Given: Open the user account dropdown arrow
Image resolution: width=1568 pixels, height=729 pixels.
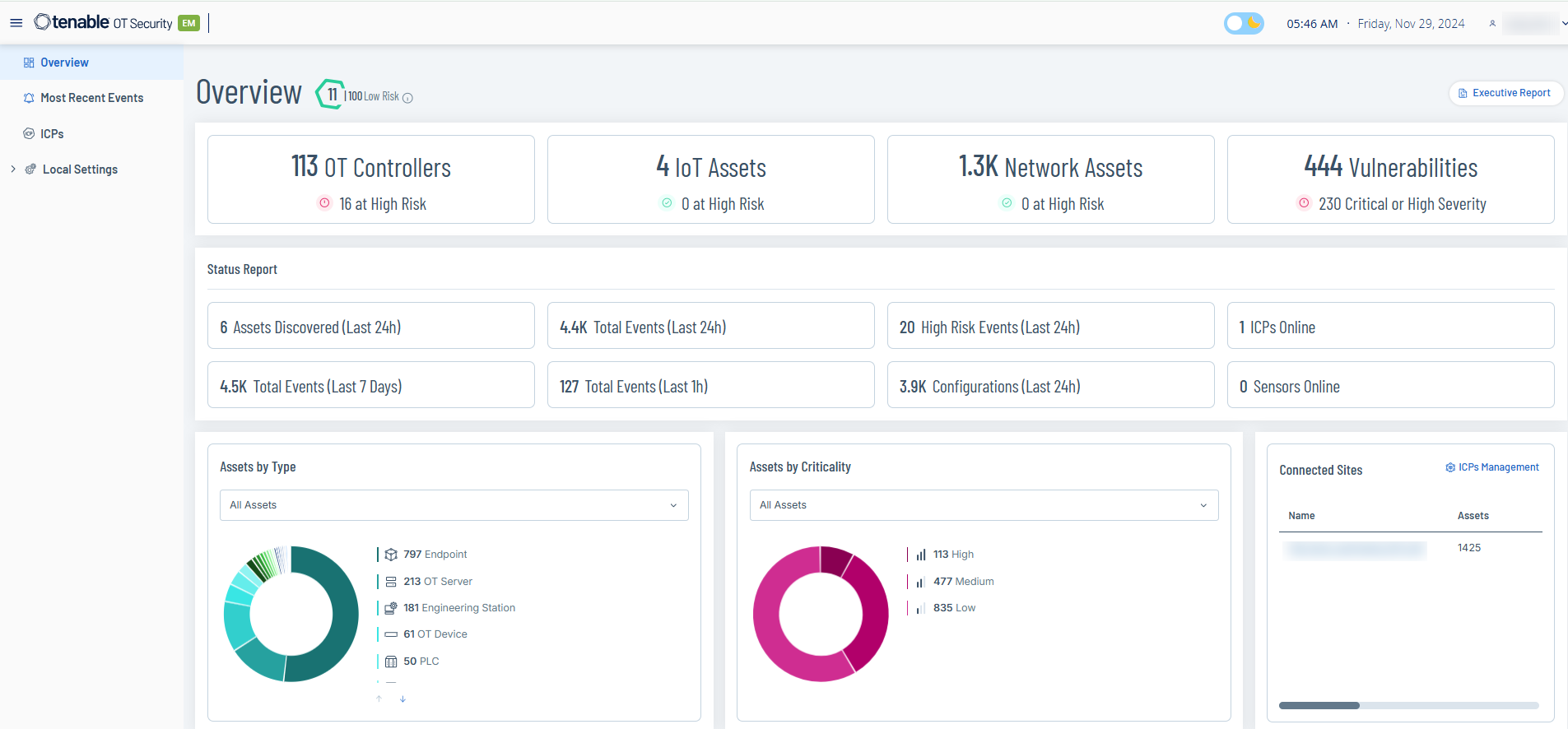Looking at the screenshot, I should [x=1564, y=24].
